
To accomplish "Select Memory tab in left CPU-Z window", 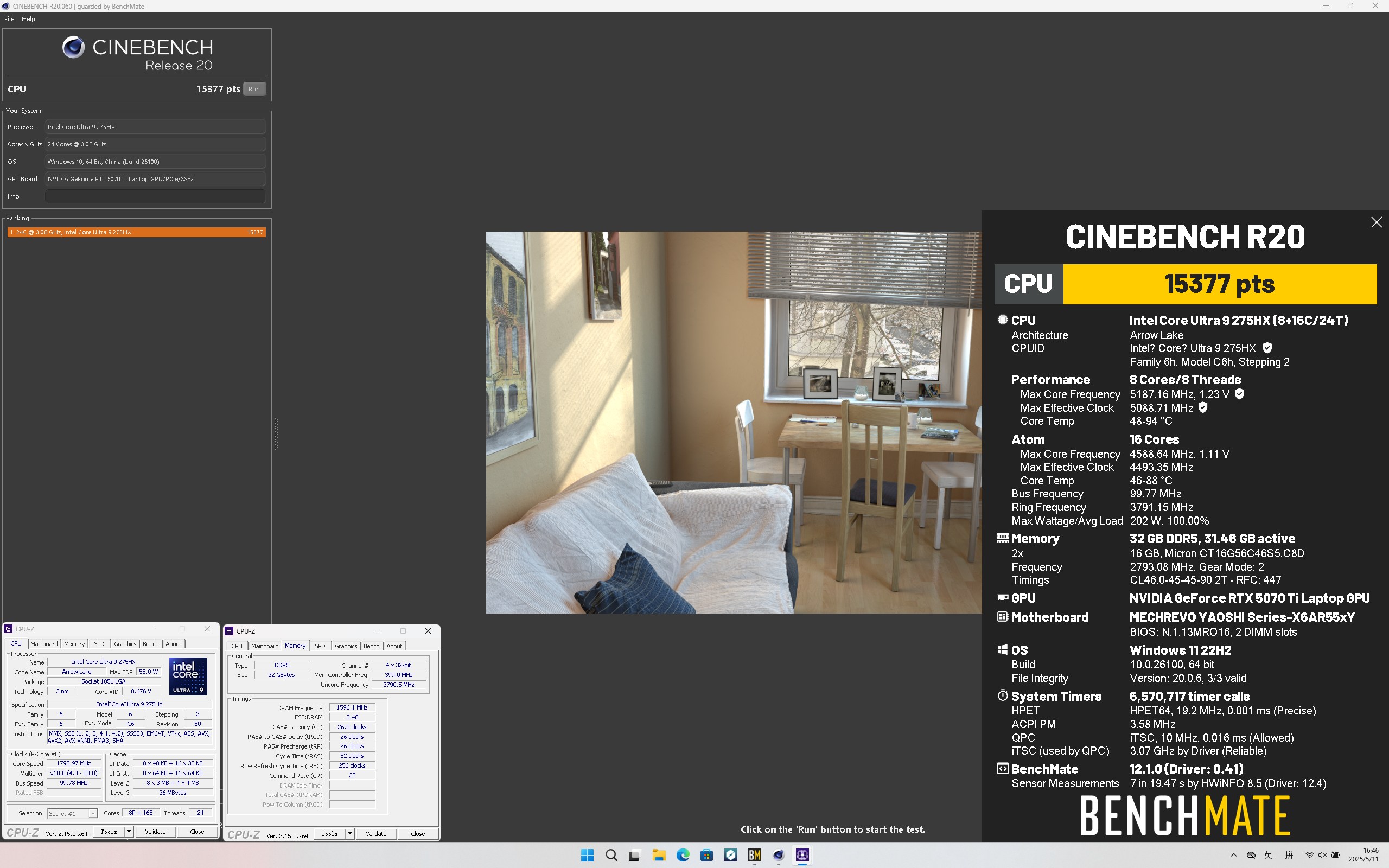I will coord(74,644).
